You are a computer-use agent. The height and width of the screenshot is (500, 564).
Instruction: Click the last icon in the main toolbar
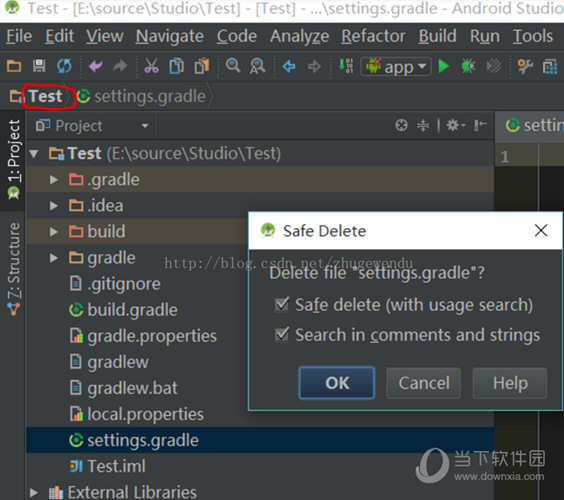pos(550,66)
